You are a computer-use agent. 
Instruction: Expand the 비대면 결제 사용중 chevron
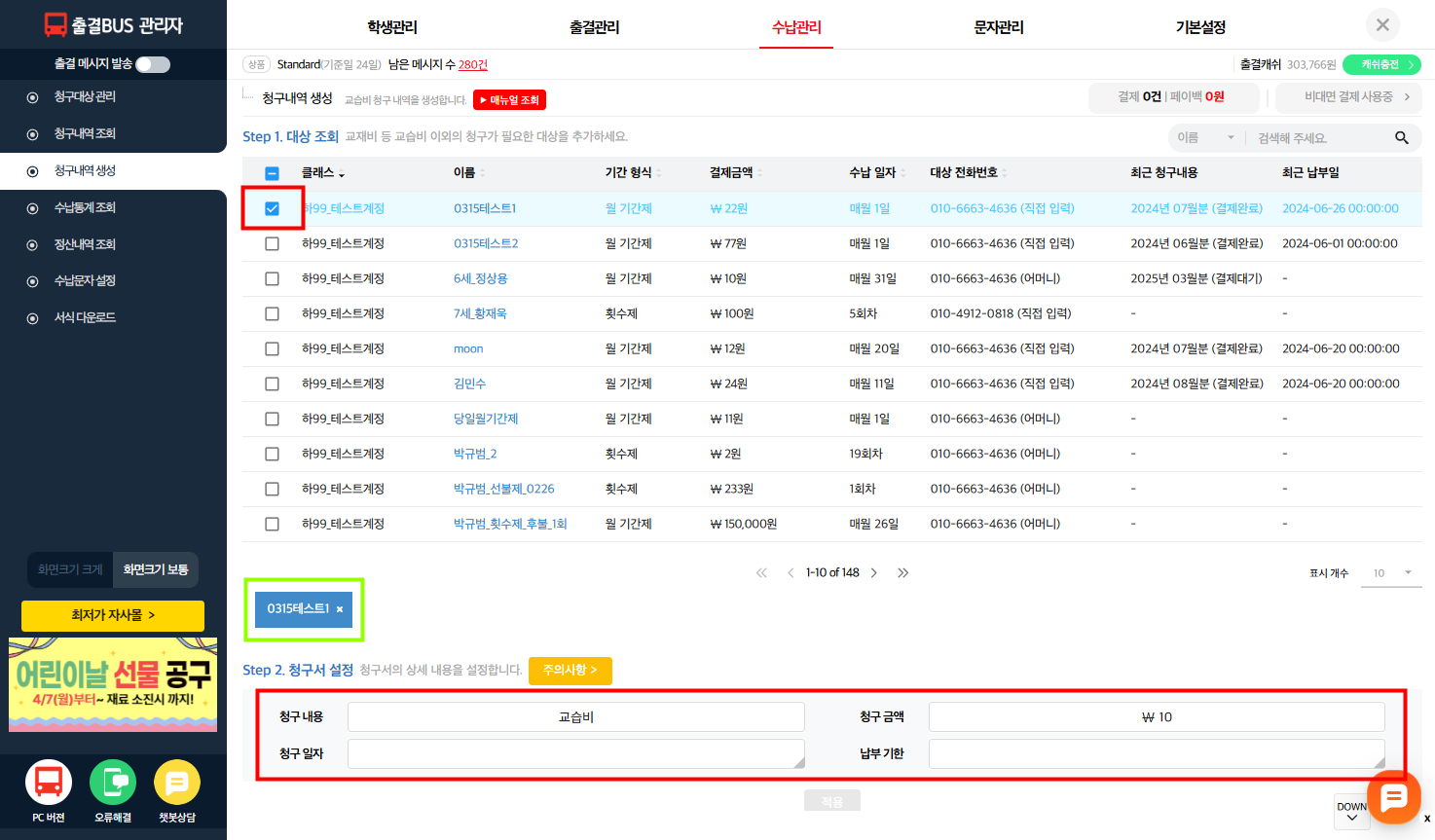1407,97
